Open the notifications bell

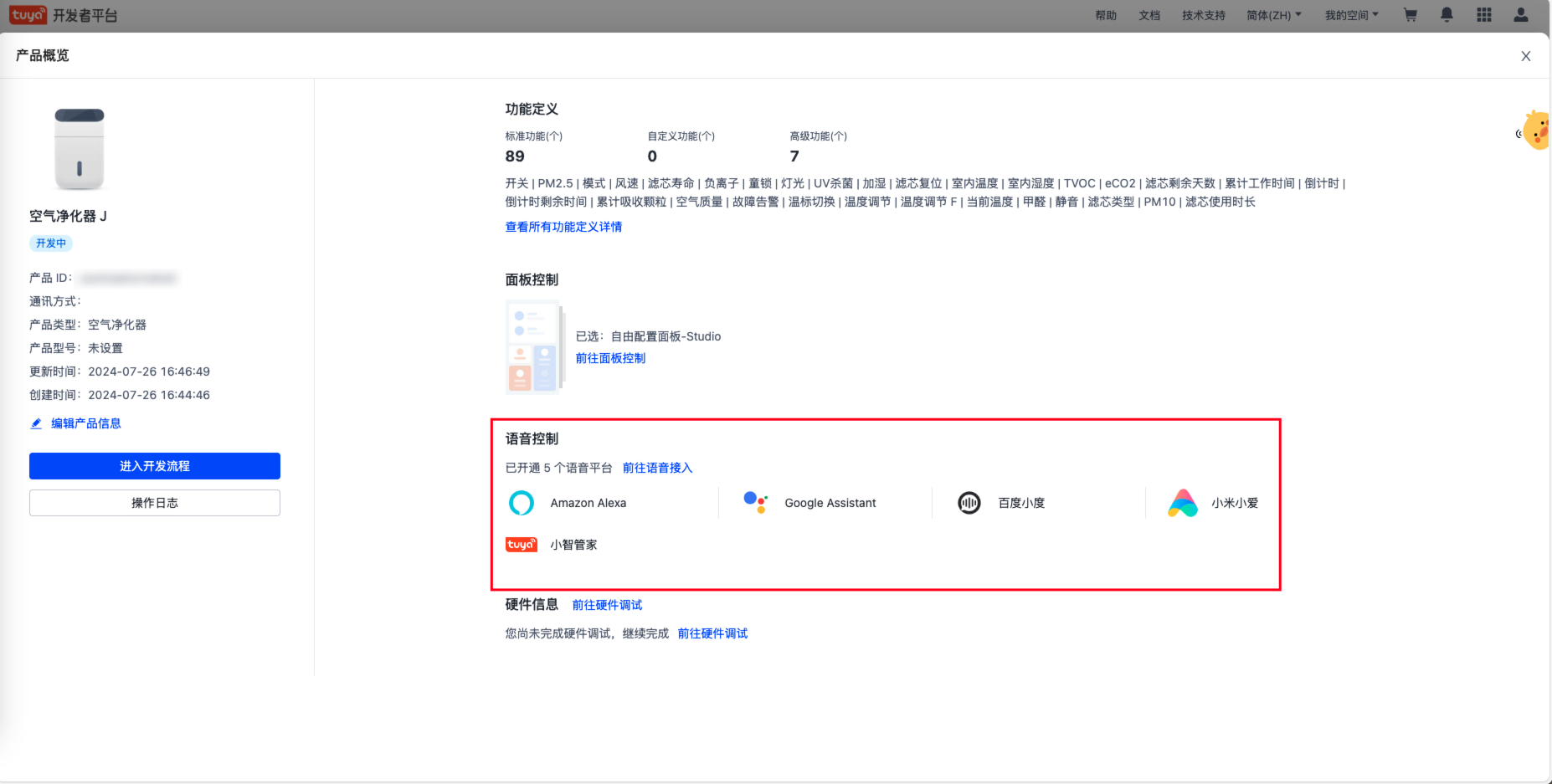coord(1447,15)
